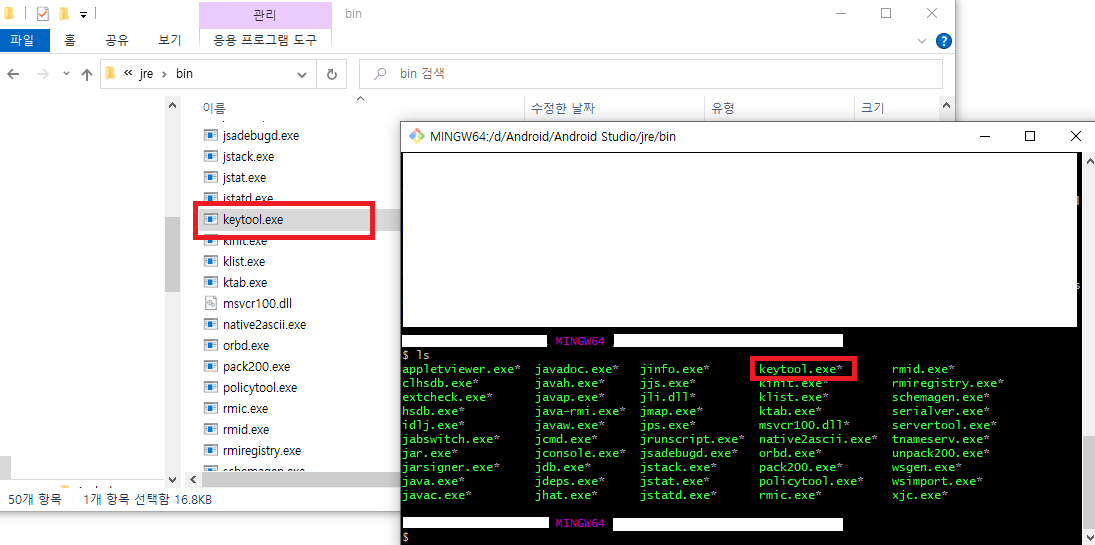Select policytool.exe in file list
Viewport: 1095px width, 545px height.
[260, 387]
